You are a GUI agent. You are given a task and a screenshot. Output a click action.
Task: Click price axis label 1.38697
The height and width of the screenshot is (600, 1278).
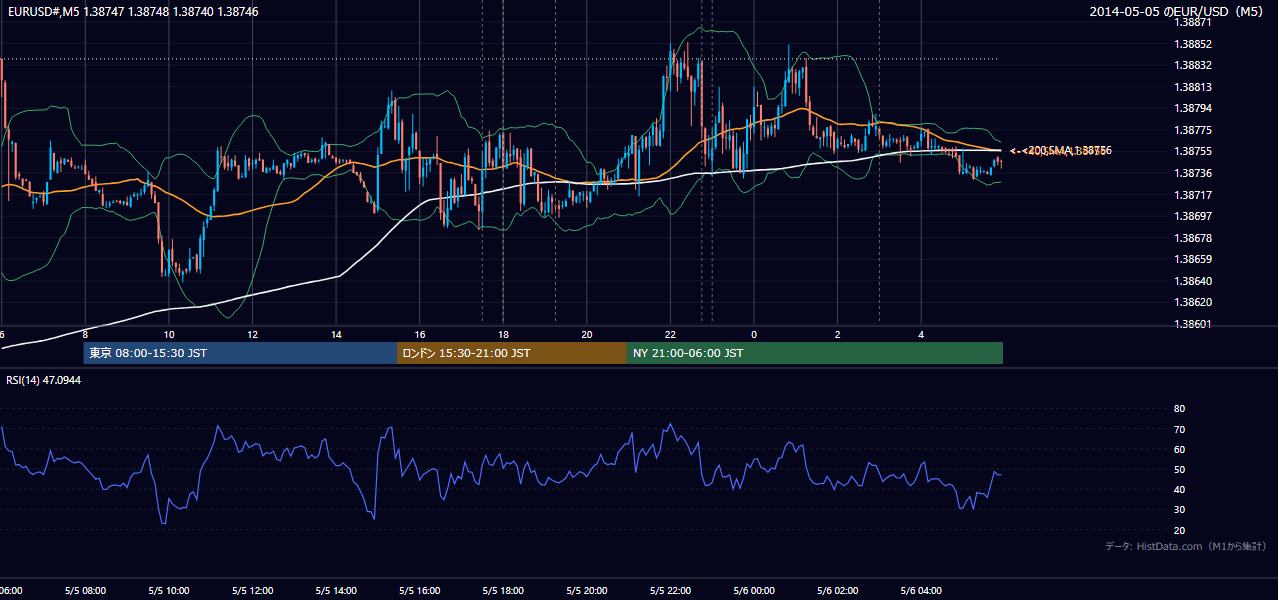[x=1192, y=216]
